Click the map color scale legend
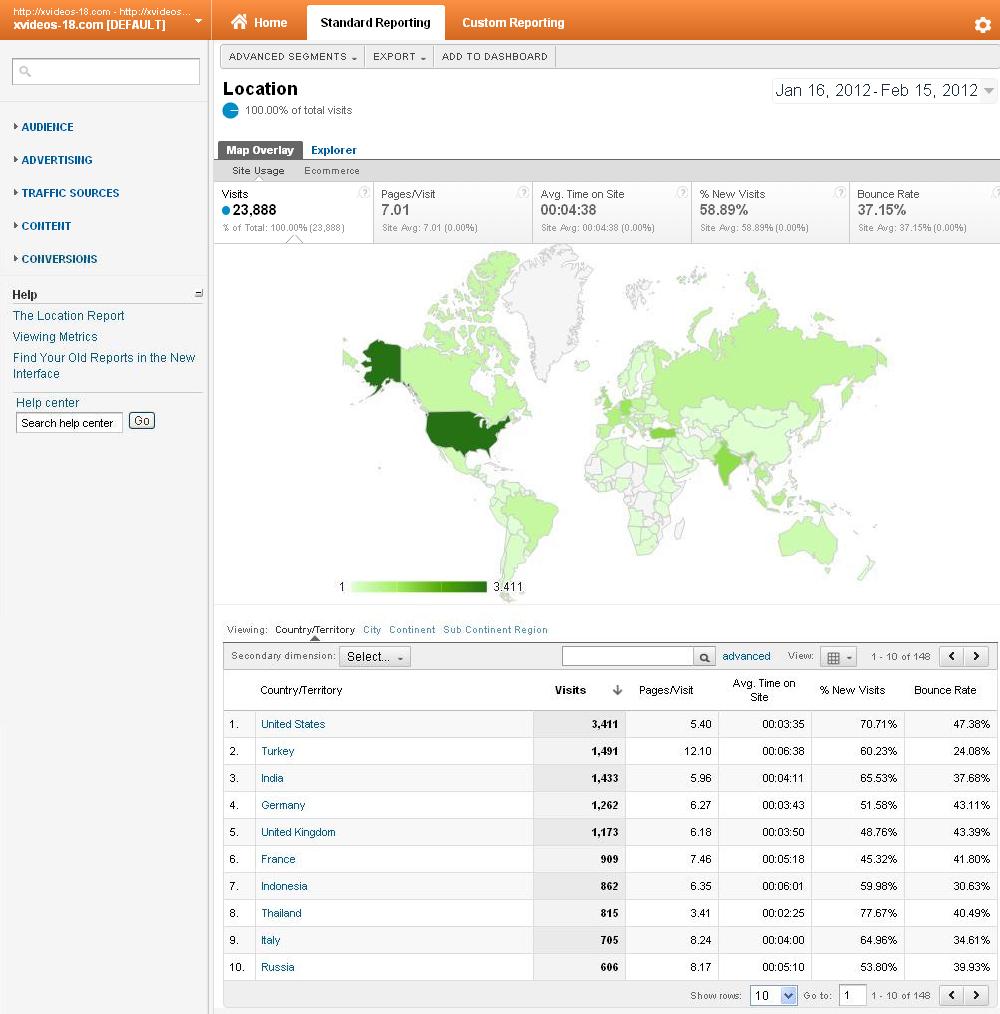Viewport: 1000px width, 1014px height. [x=418, y=587]
